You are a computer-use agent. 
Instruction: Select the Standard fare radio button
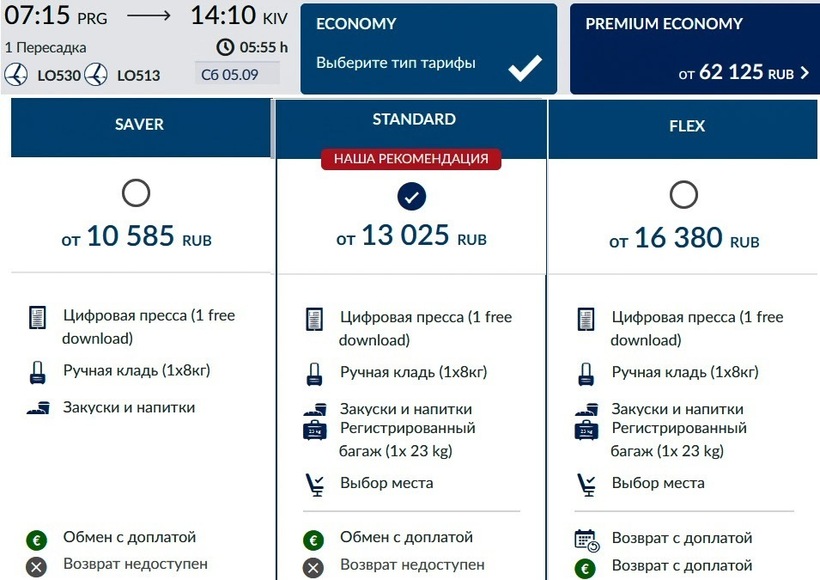[411, 196]
